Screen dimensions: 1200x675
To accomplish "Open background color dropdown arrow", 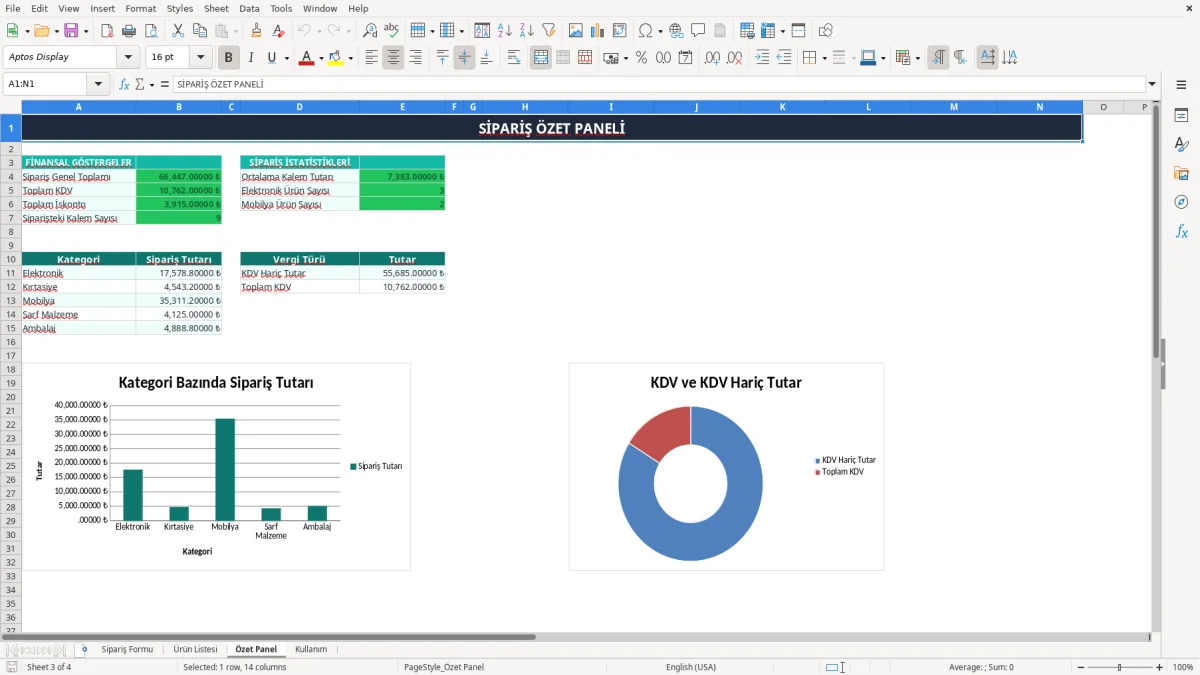I will 350,58.
